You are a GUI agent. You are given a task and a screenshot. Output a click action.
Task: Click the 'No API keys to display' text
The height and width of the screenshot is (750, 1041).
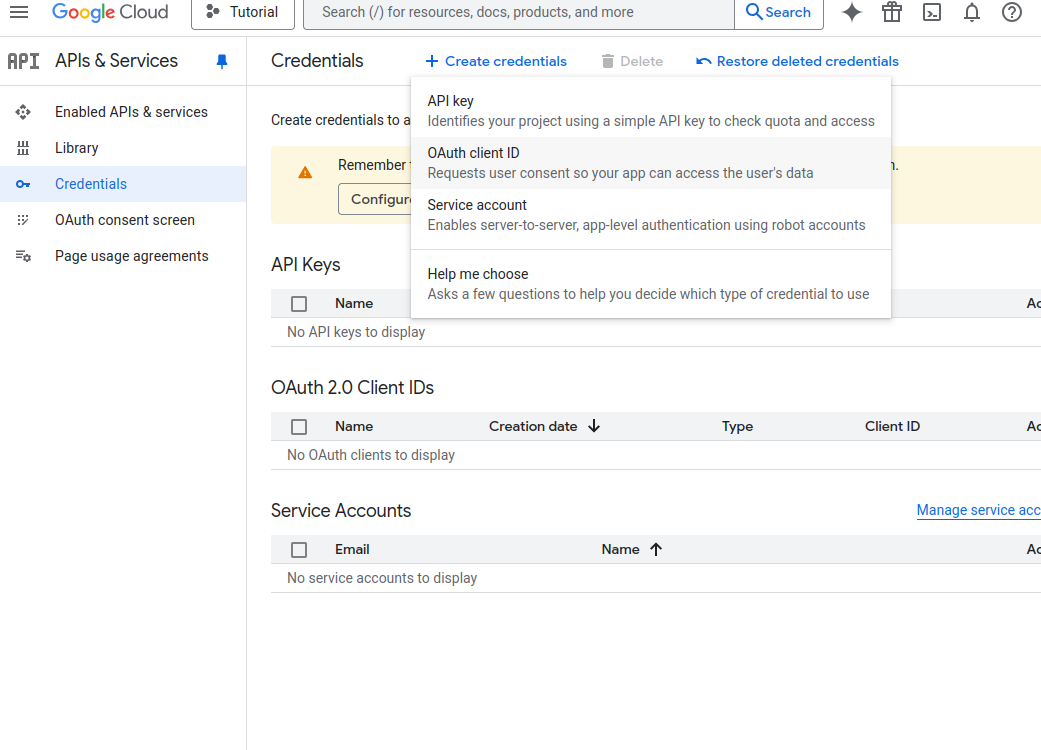[356, 332]
